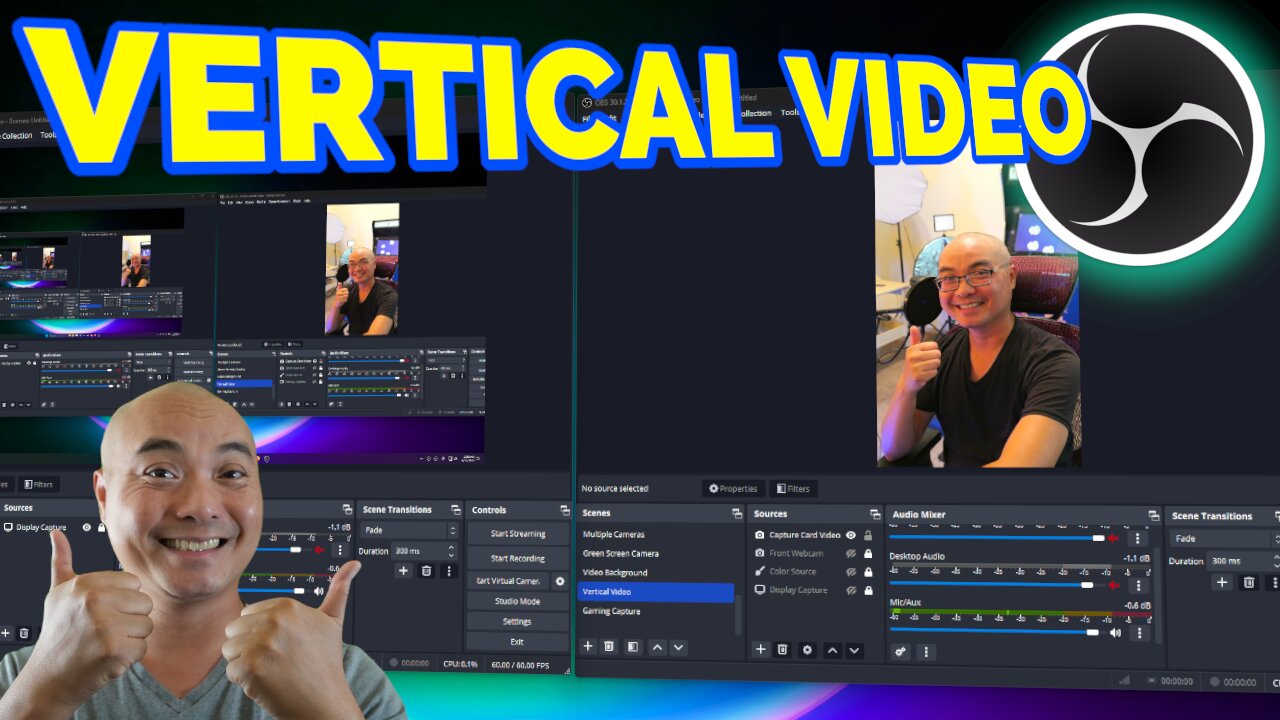This screenshot has height=720, width=1280.
Task: Click Filters button in left window
Action: 39,484
